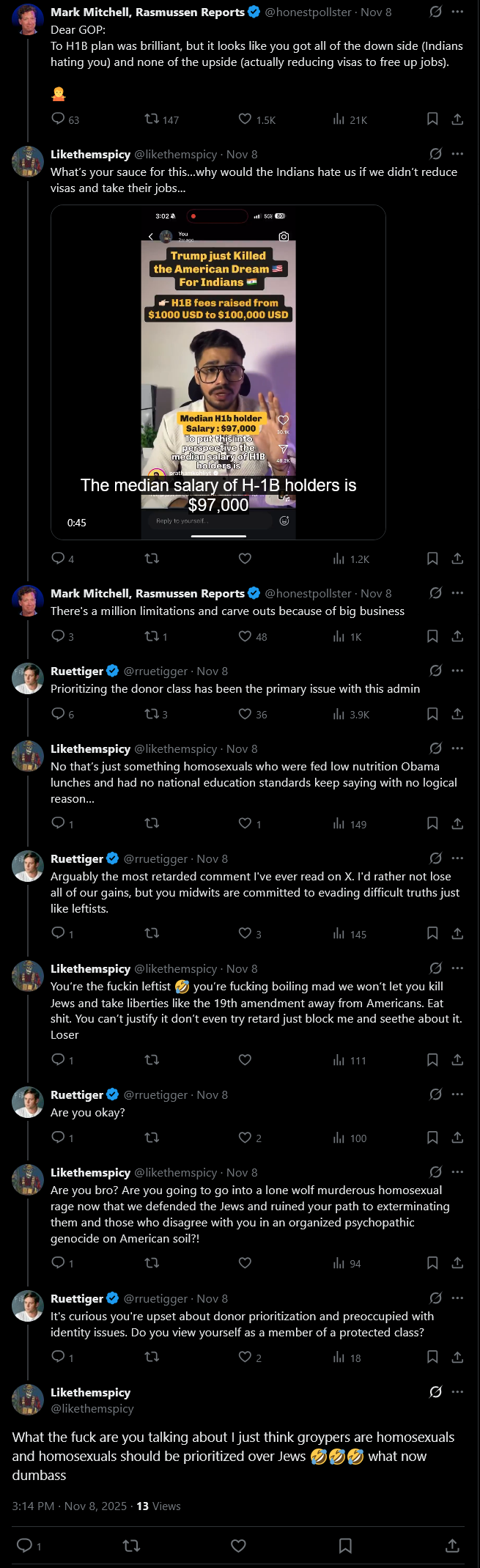Image resolution: width=480 pixels, height=1568 pixels.
Task: Open Grok icon on top tweet
Action: (435, 12)
